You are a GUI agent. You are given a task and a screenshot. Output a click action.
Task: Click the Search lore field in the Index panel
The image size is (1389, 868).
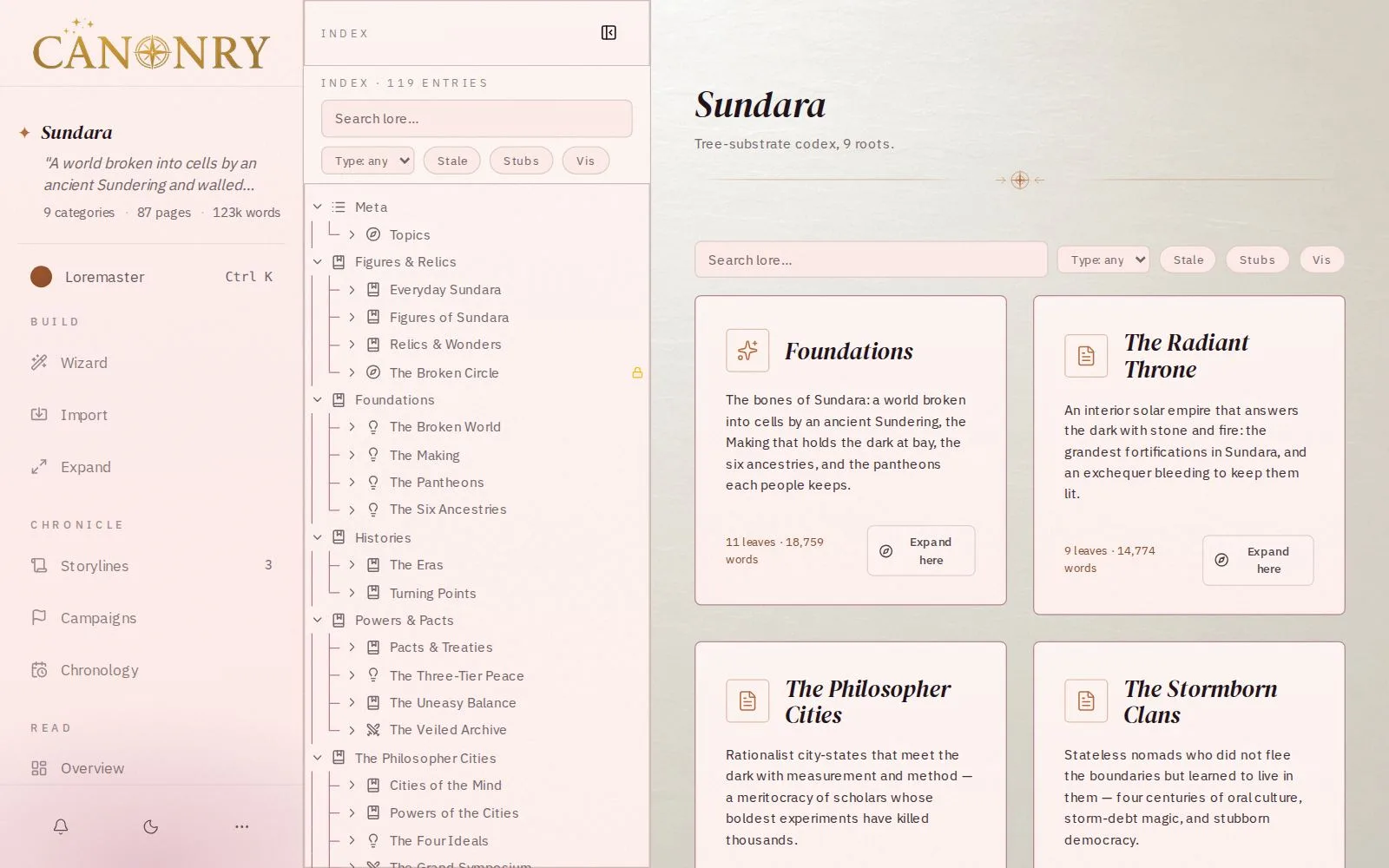[x=477, y=118]
